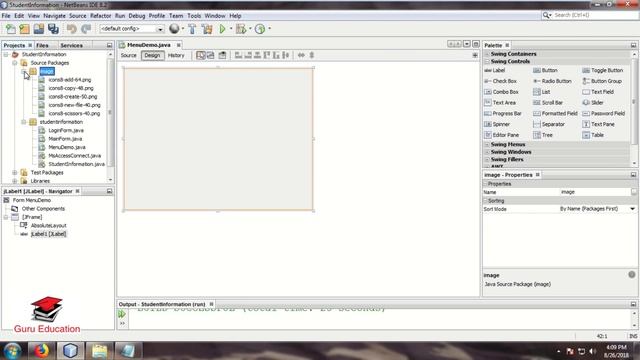Collapse the studentinformation package node
Viewport: 640px width, 360px height.
(x=24, y=122)
